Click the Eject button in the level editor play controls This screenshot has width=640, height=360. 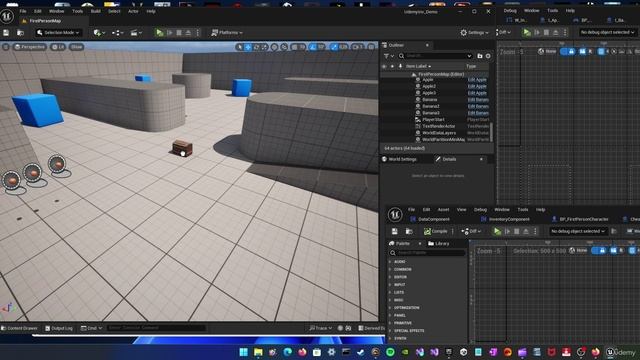[x=188, y=33]
